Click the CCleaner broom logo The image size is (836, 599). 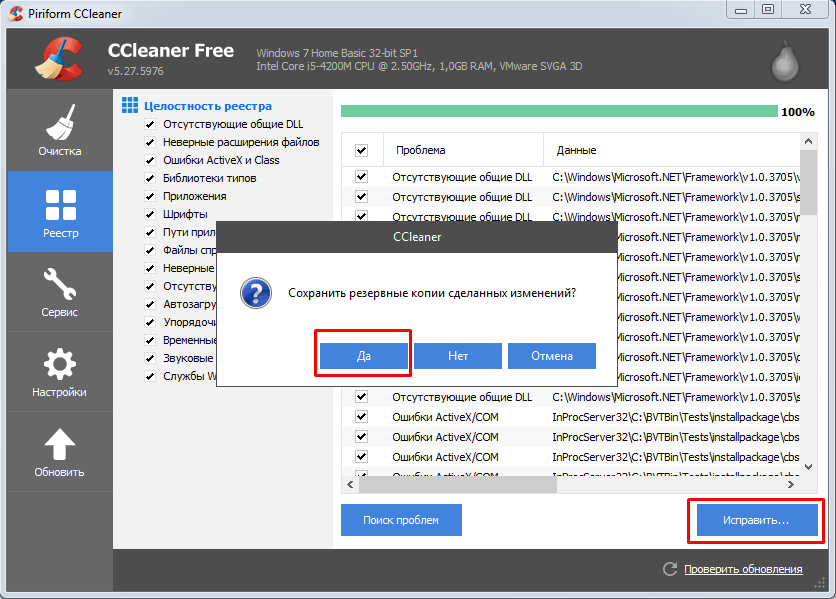(59, 59)
